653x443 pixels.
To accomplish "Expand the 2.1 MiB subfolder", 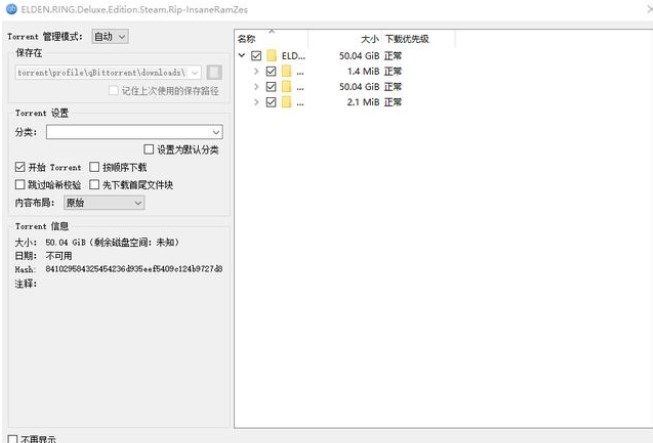I will click(256, 102).
